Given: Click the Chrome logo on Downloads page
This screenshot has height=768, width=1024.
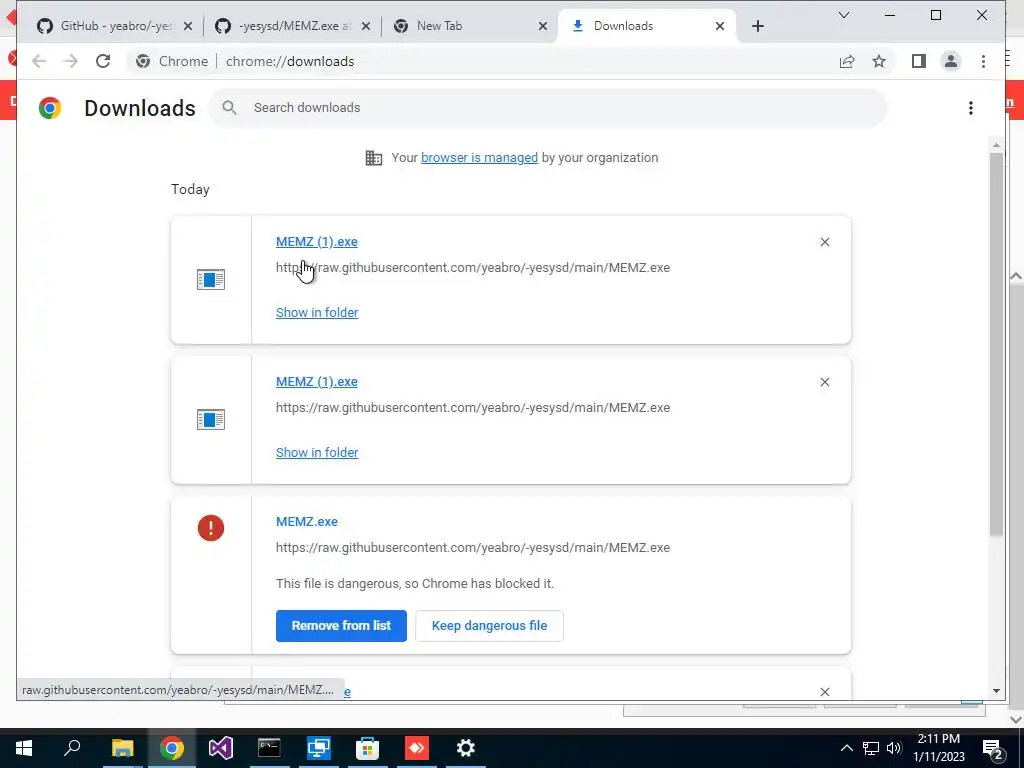Looking at the screenshot, I should point(50,108).
